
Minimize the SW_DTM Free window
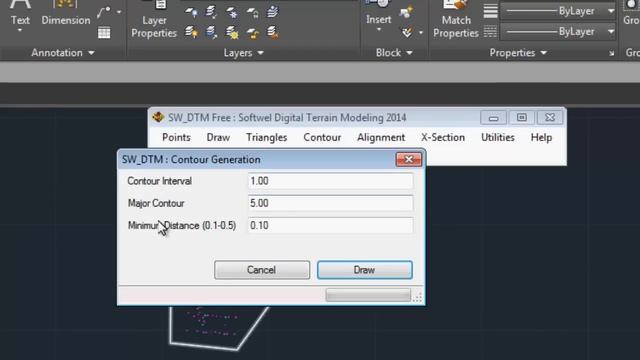(x=493, y=118)
